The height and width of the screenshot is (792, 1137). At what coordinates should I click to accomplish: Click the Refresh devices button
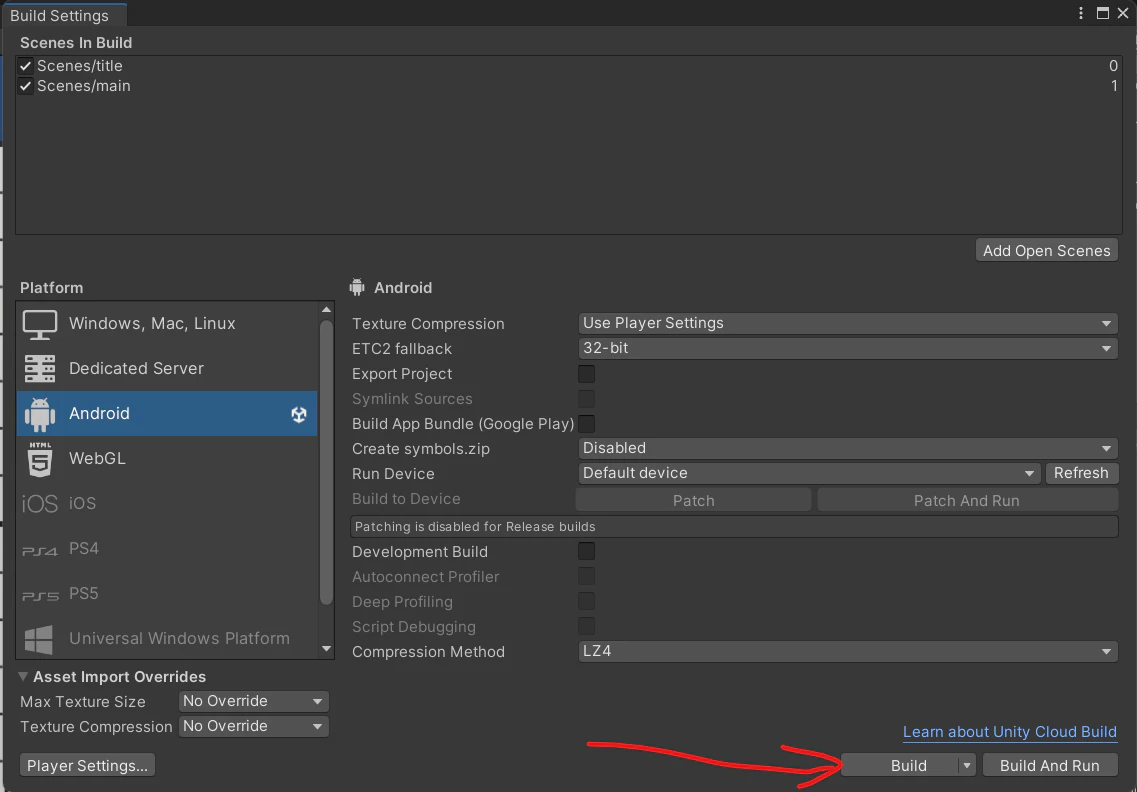(1081, 473)
